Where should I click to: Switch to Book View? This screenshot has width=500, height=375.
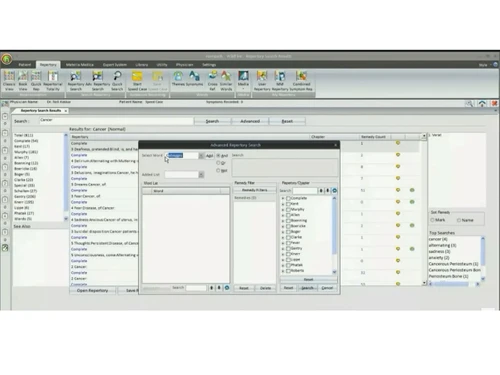point(23,81)
